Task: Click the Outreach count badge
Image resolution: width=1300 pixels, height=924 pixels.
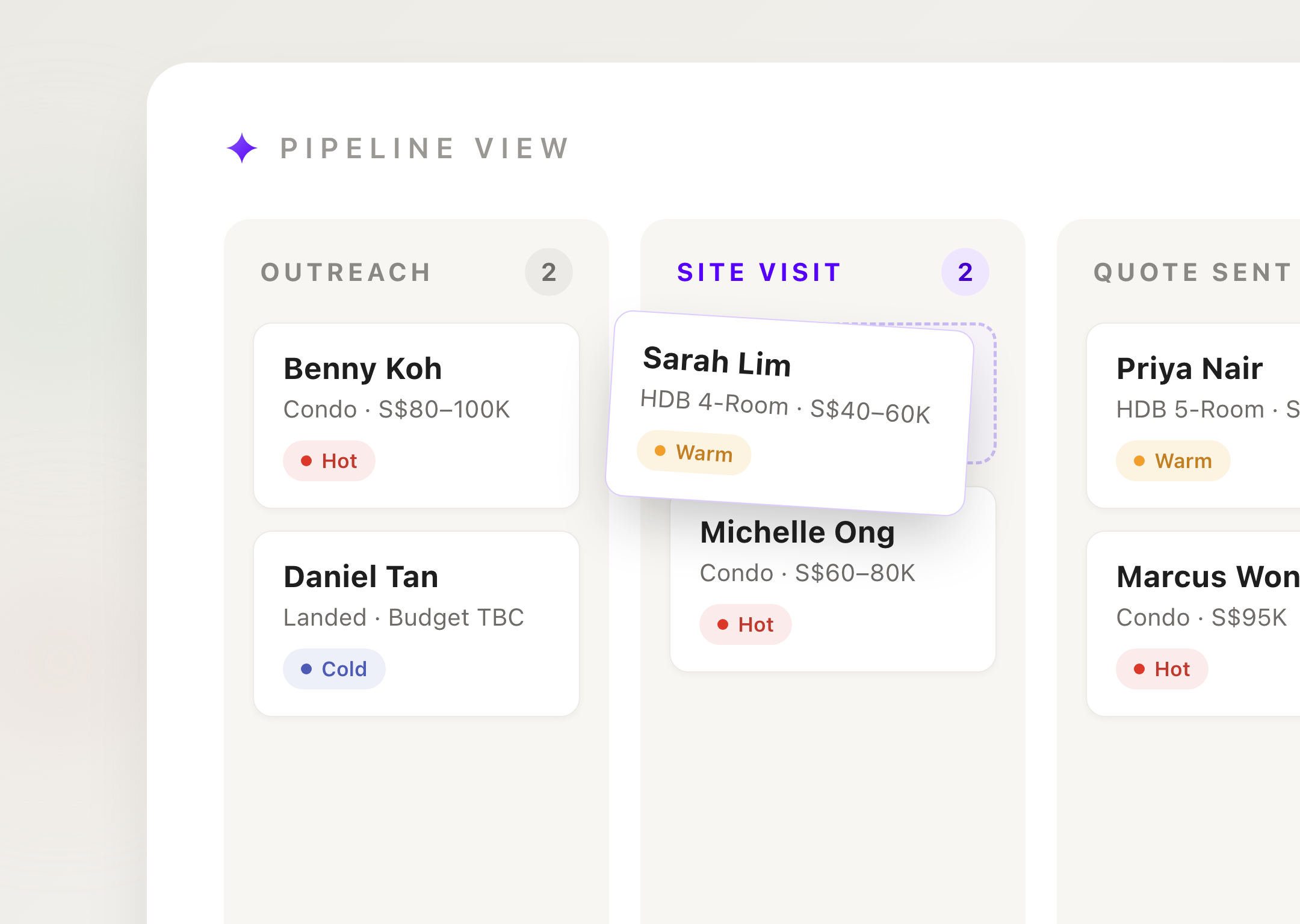Action: tap(548, 272)
